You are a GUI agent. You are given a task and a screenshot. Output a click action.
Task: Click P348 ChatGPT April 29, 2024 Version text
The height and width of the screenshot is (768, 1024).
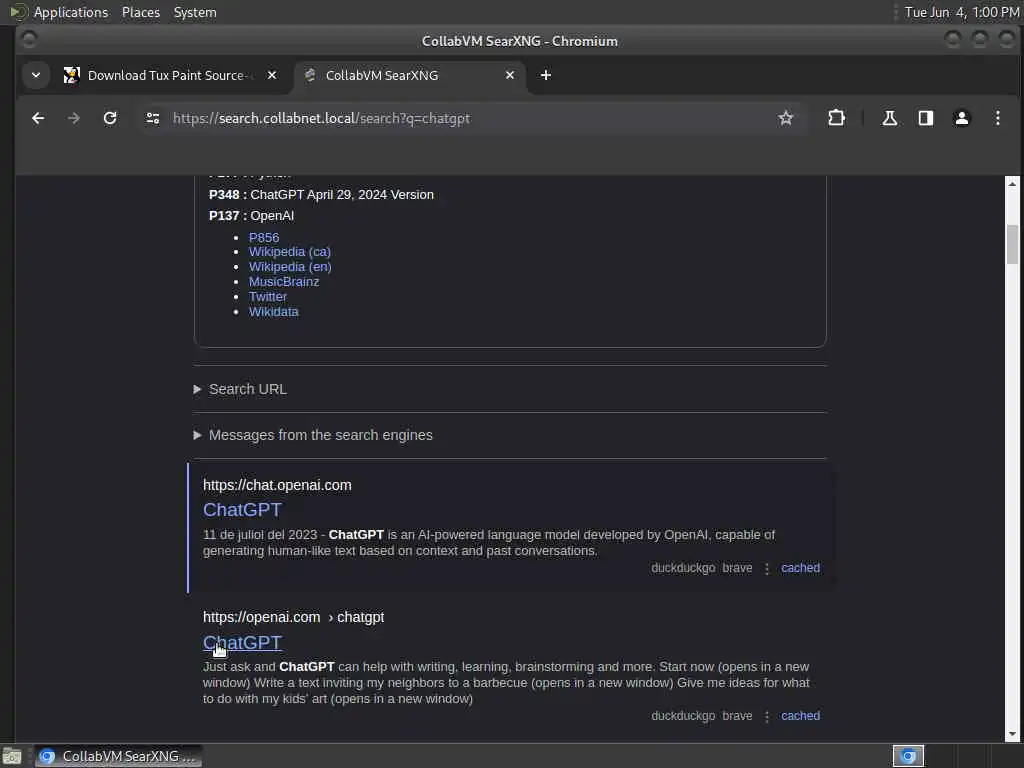click(321, 195)
